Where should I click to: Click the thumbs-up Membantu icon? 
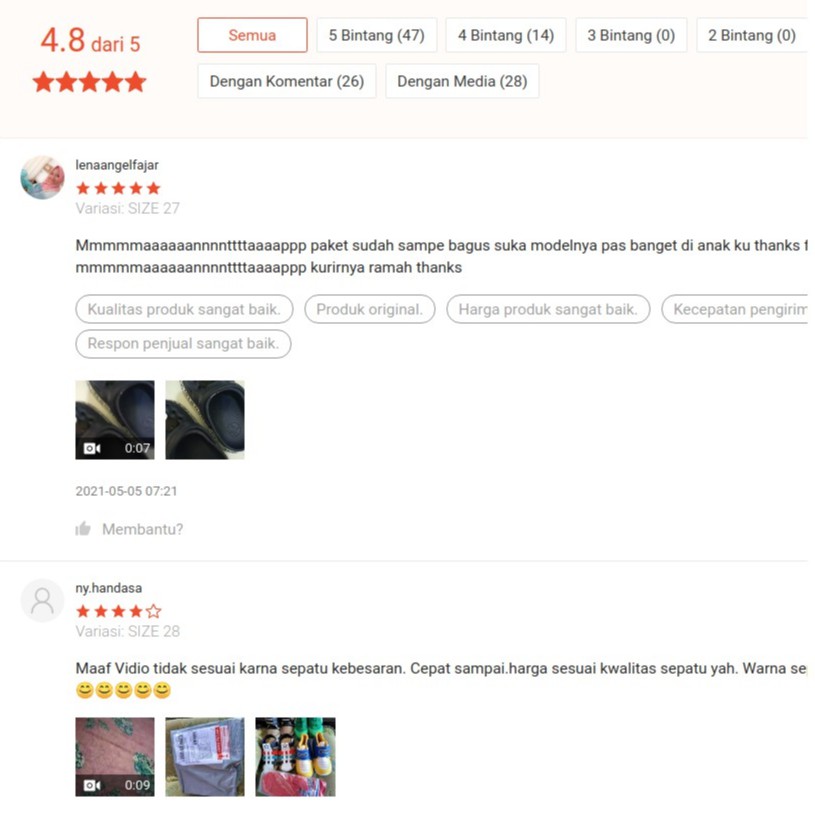point(83,529)
